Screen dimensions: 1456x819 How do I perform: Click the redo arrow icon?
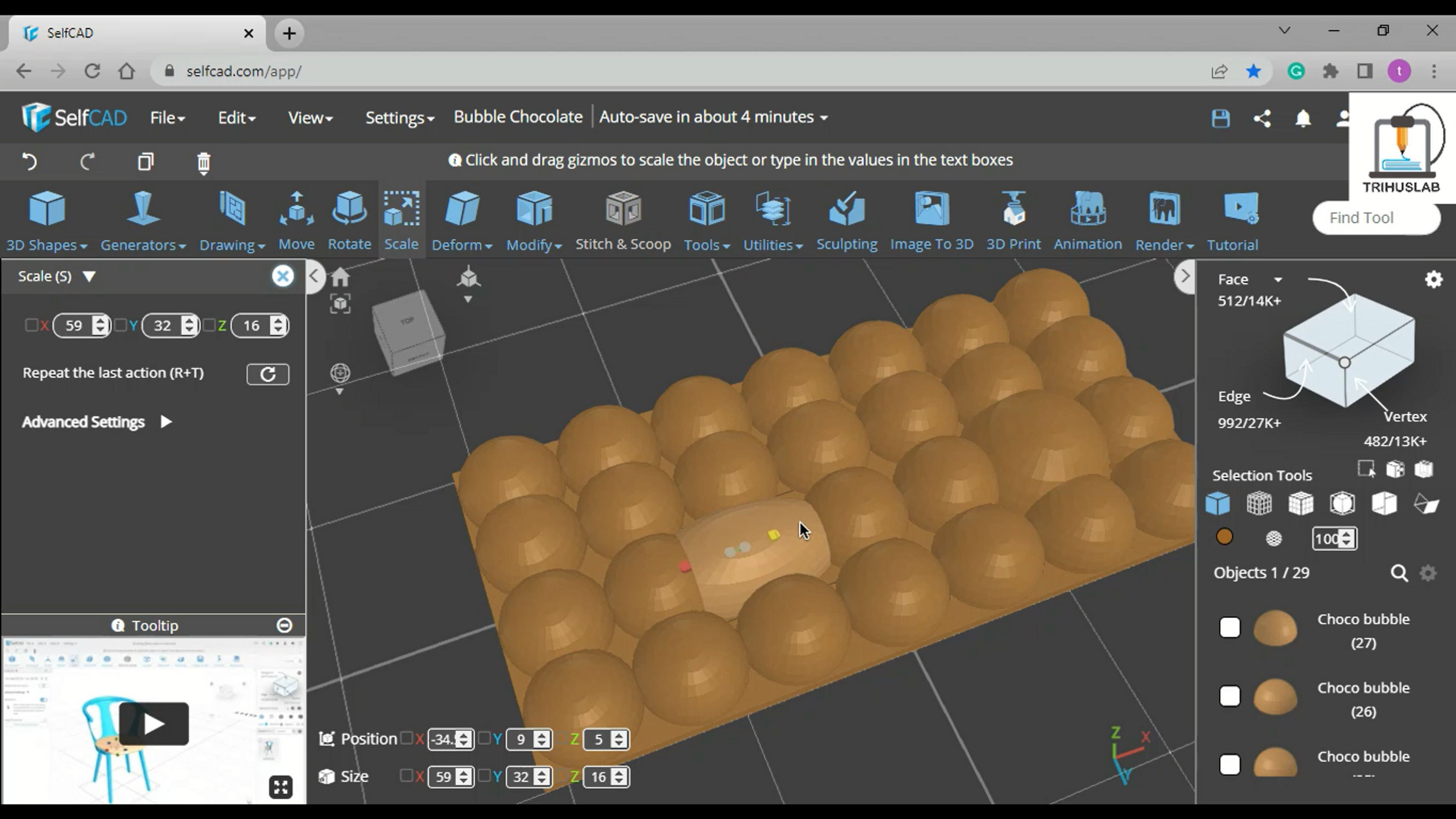87,162
